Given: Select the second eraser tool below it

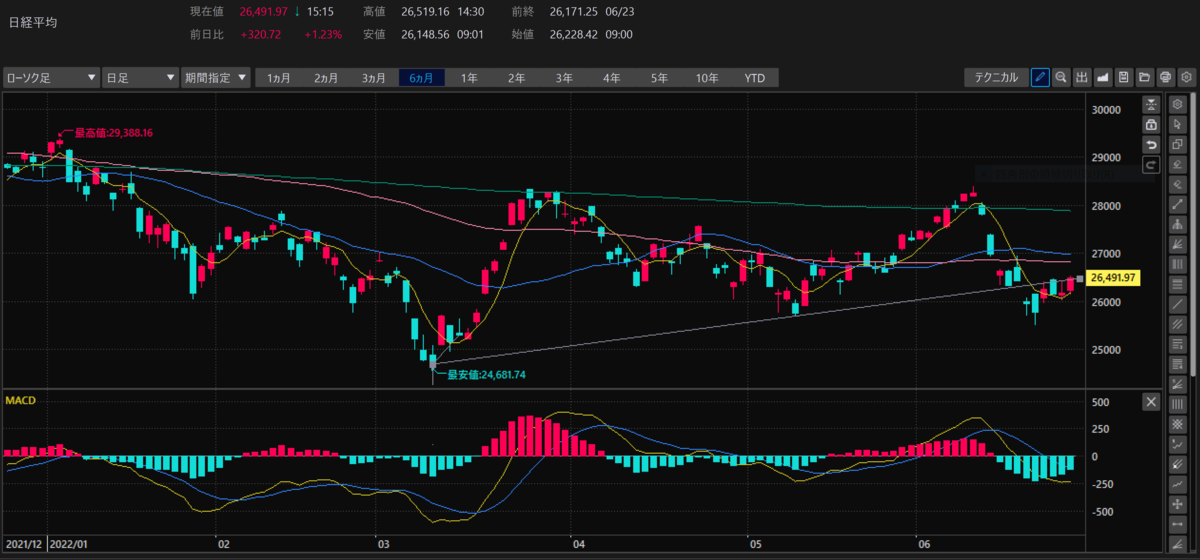Looking at the screenshot, I should pos(1177,182).
